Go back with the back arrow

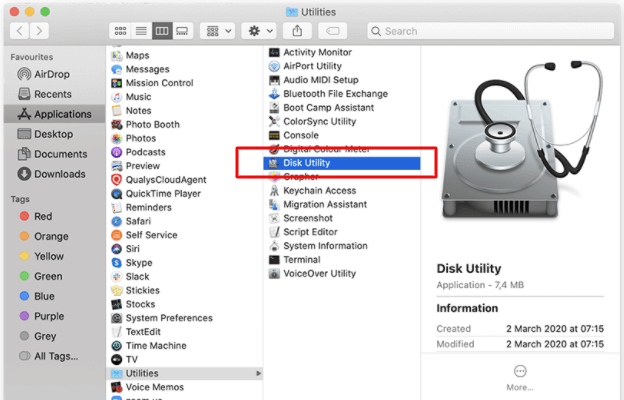pos(17,31)
